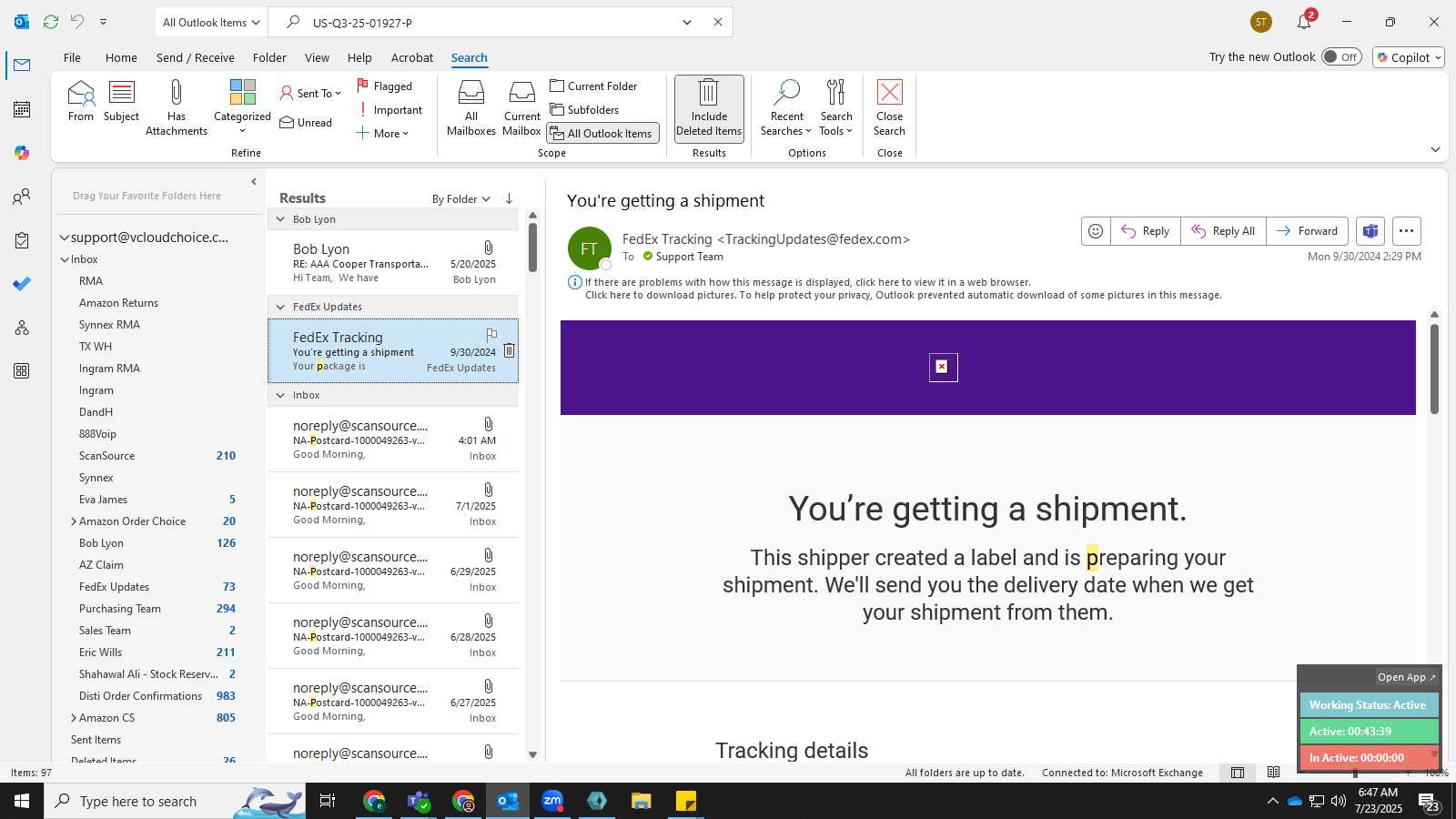The width and height of the screenshot is (1456, 819).
Task: Click Open App in tracker widget
Action: pyautogui.click(x=1405, y=677)
